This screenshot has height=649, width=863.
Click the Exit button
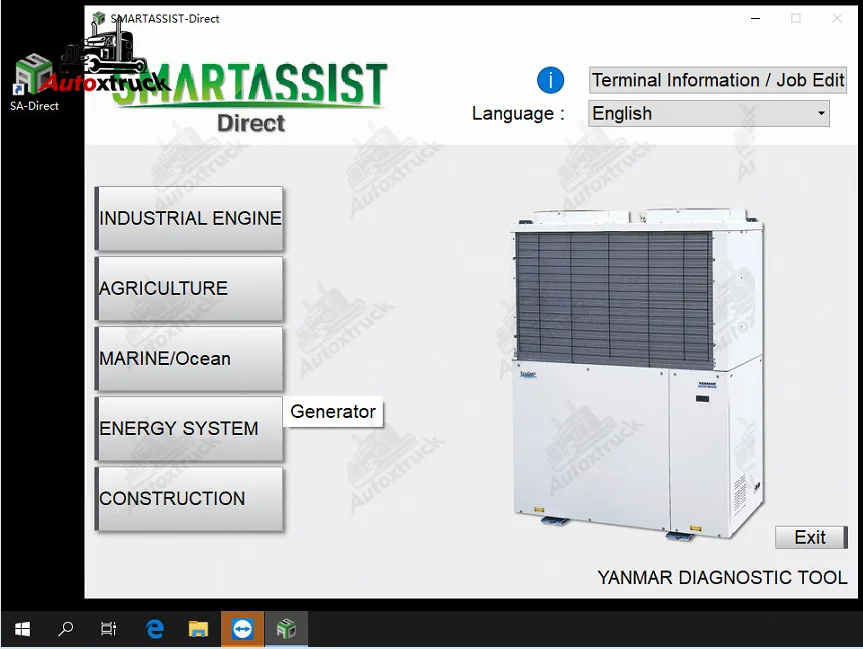pyautogui.click(x=811, y=537)
